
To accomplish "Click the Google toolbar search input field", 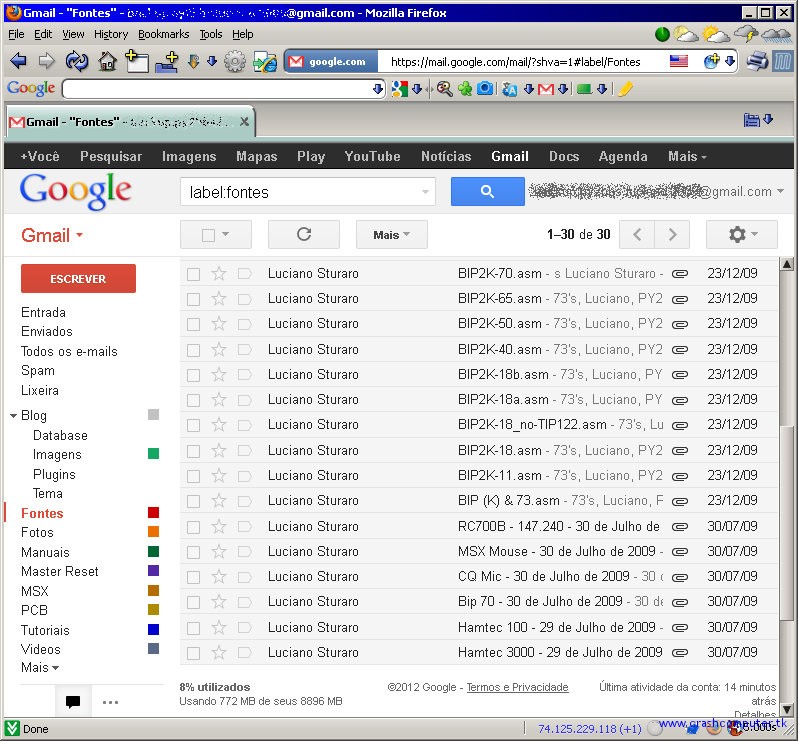I will pos(218,89).
